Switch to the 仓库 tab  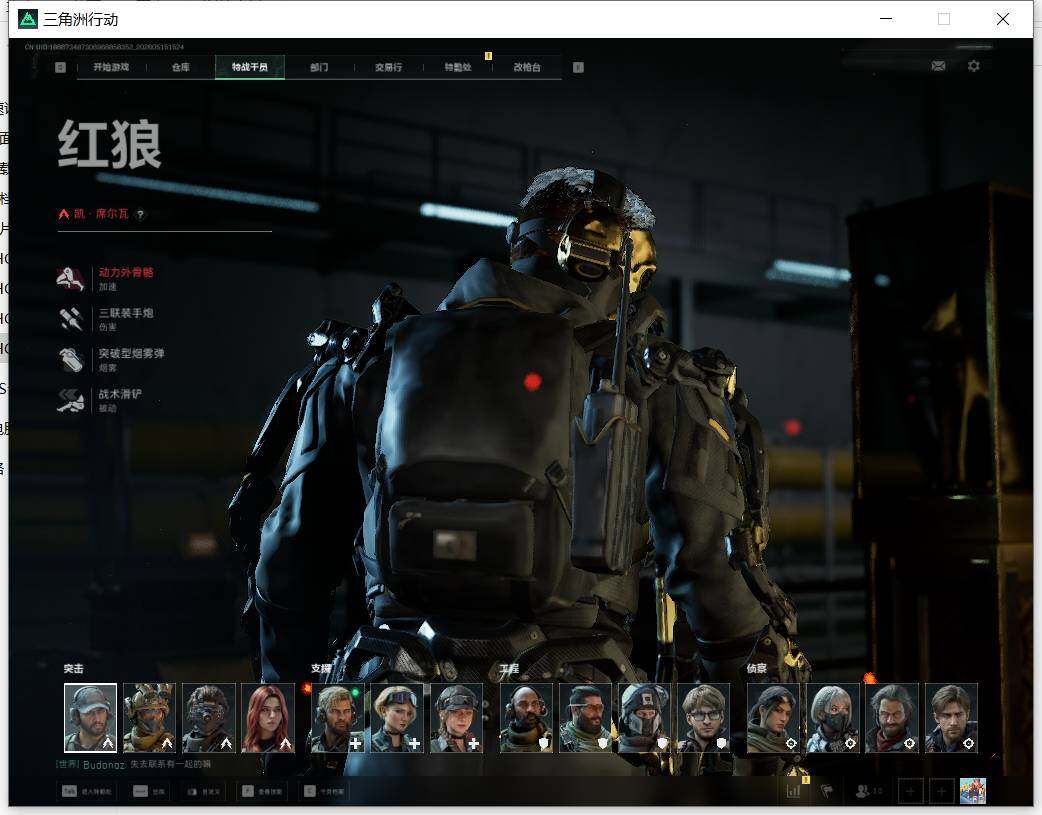coord(181,67)
